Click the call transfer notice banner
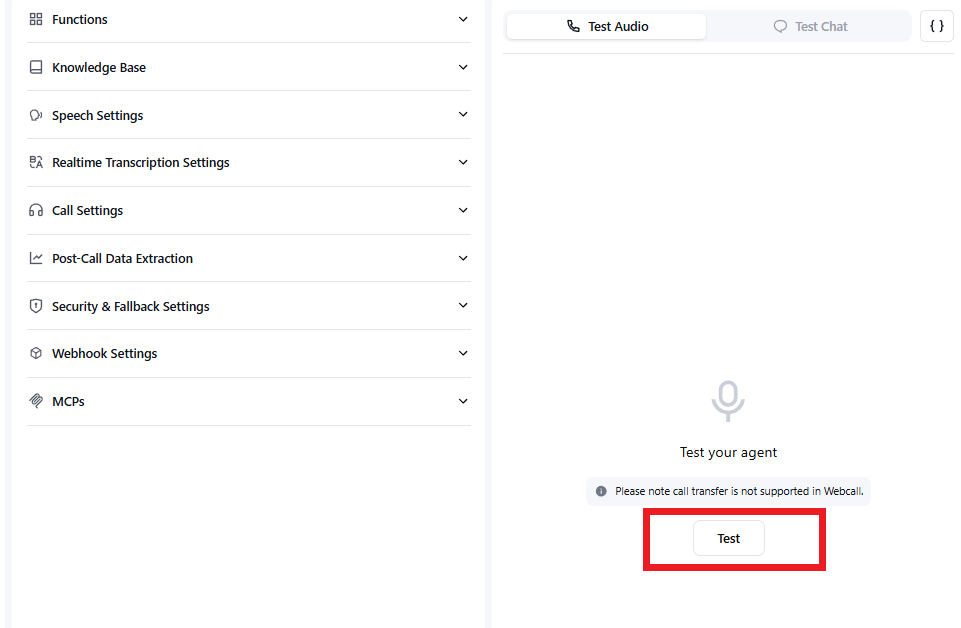961x628 pixels. point(728,491)
